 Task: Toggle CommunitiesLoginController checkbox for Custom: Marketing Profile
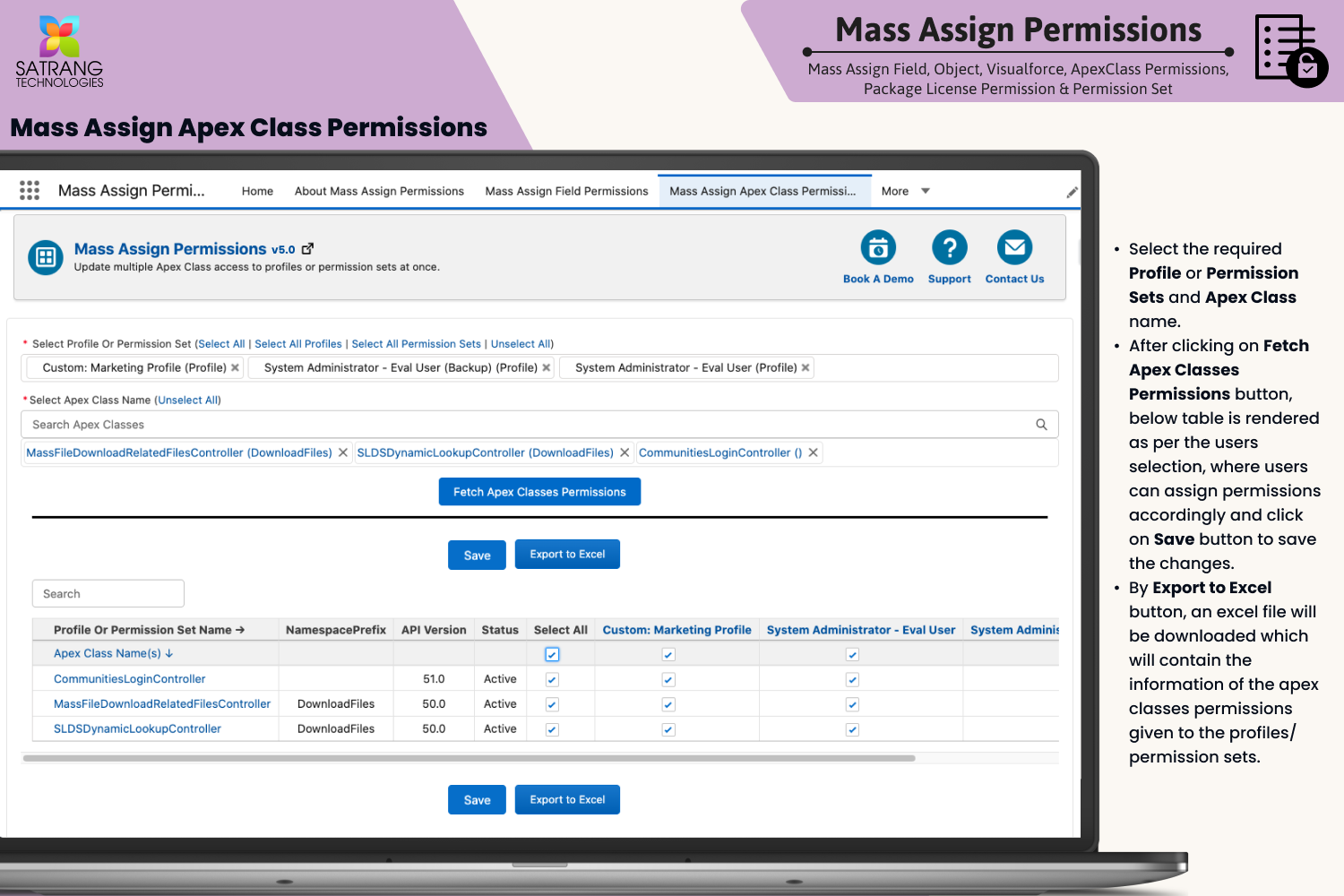(x=668, y=679)
